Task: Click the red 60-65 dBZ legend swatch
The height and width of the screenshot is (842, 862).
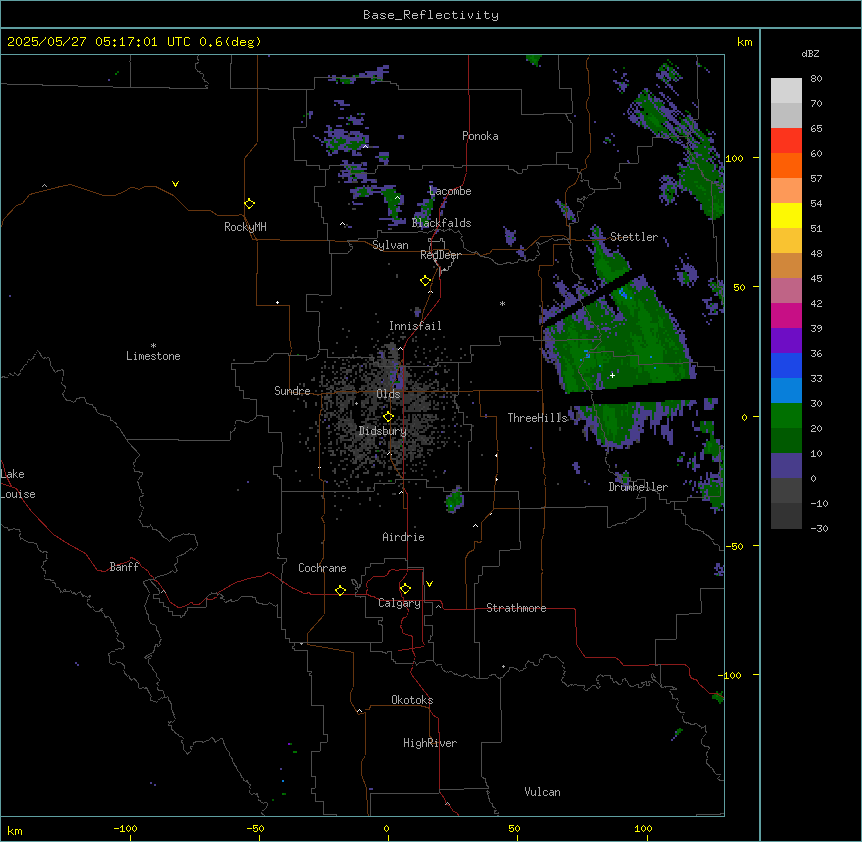Action: pos(786,141)
